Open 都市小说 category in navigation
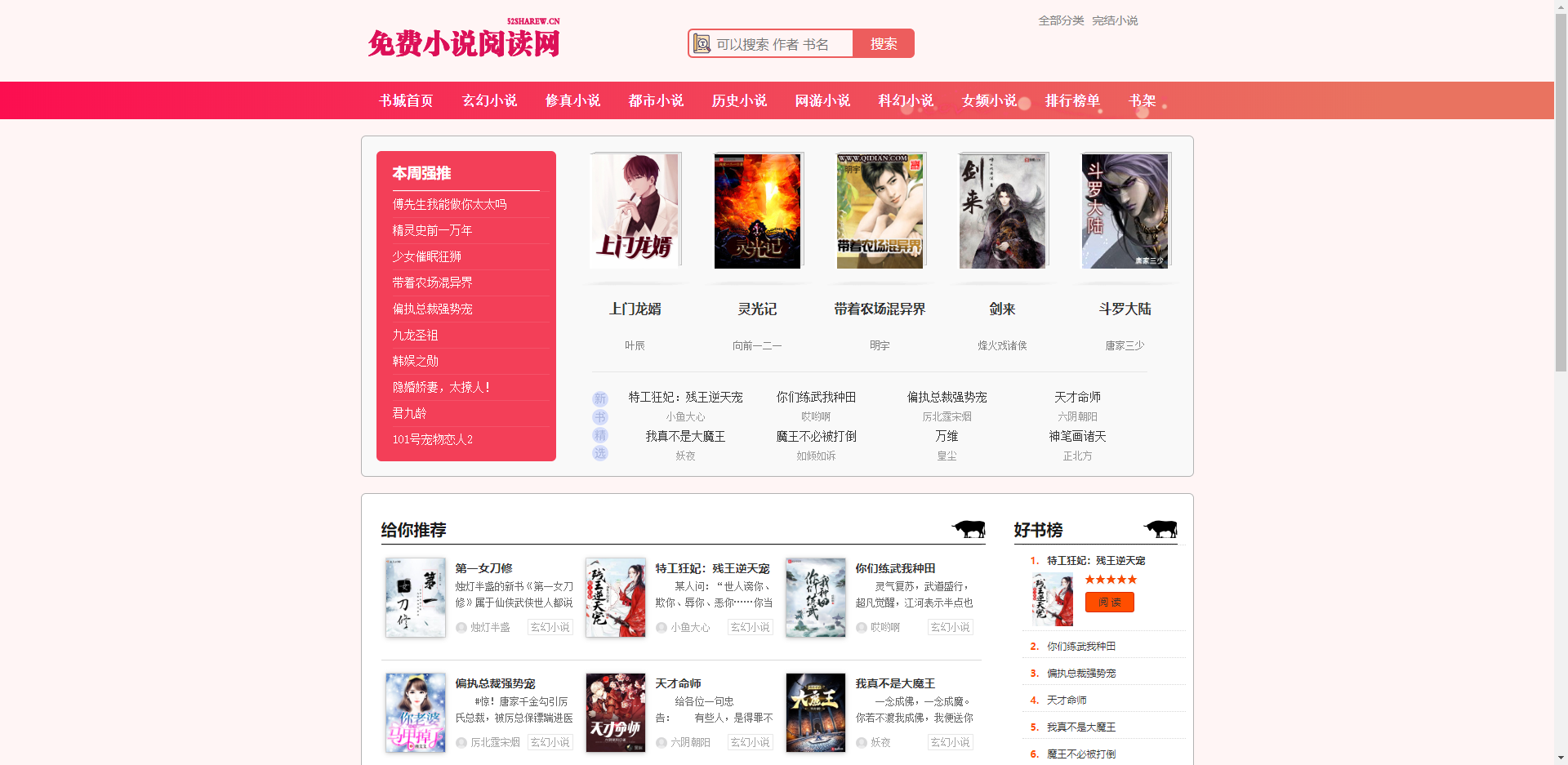This screenshot has height=765, width=1568. (657, 100)
